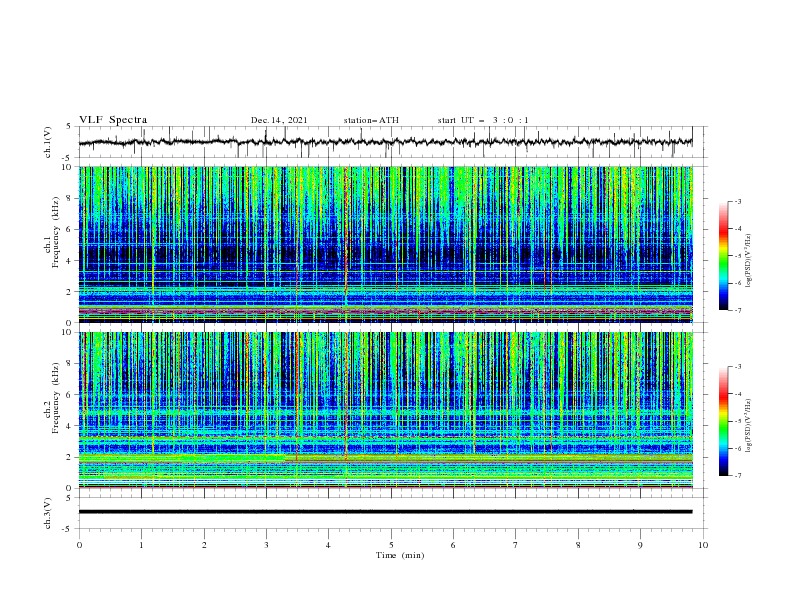
Task: Click inside the ch.1 spectrogram panel
Action: (x=385, y=244)
